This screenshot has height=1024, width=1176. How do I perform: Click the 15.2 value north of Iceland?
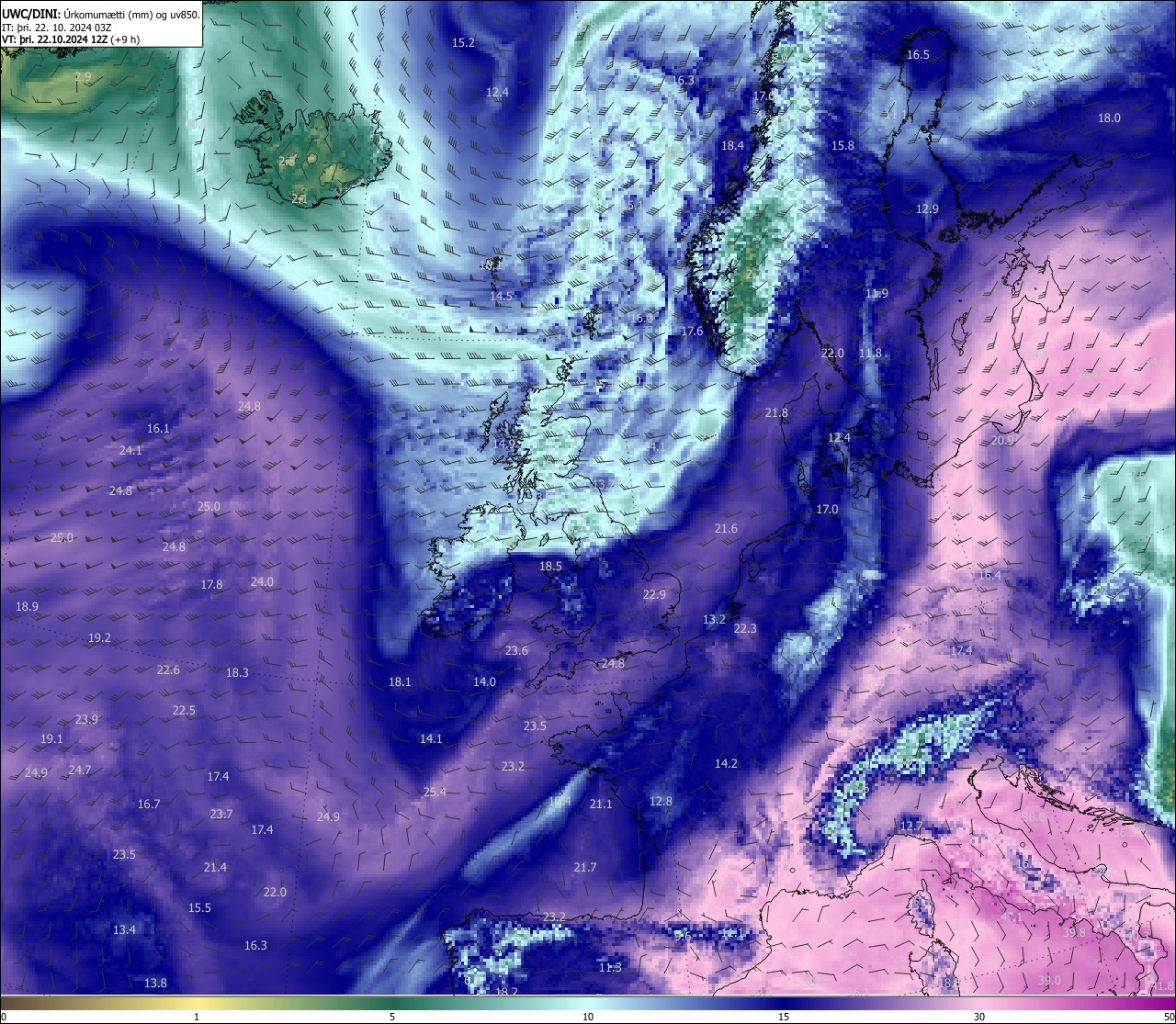[463, 43]
